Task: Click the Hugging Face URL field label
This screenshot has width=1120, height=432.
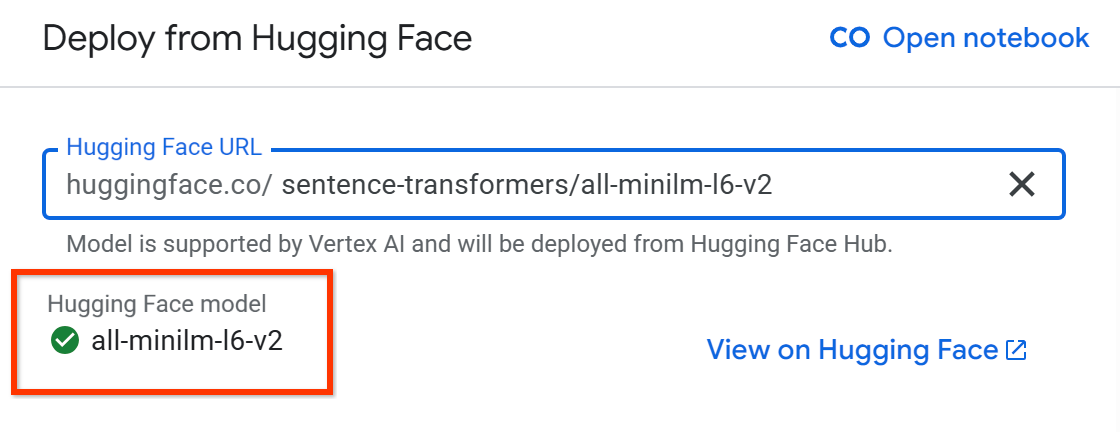Action: pyautogui.click(x=164, y=148)
